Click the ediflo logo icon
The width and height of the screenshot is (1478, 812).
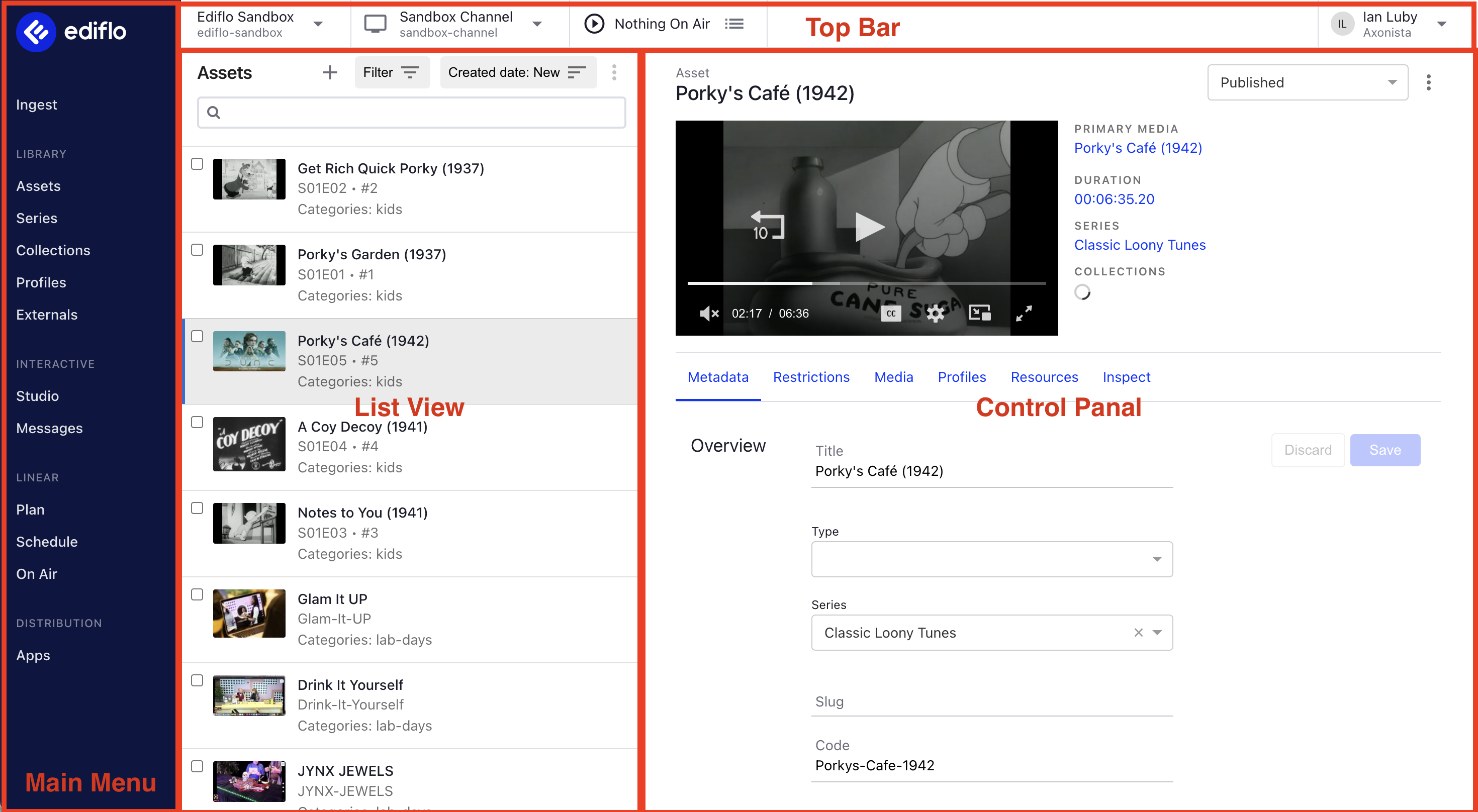tap(36, 32)
